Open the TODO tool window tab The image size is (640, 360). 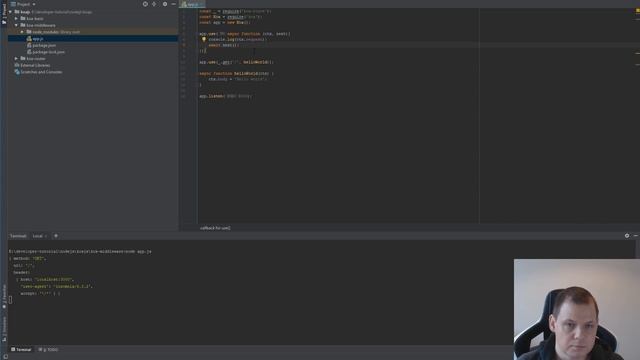(49, 350)
